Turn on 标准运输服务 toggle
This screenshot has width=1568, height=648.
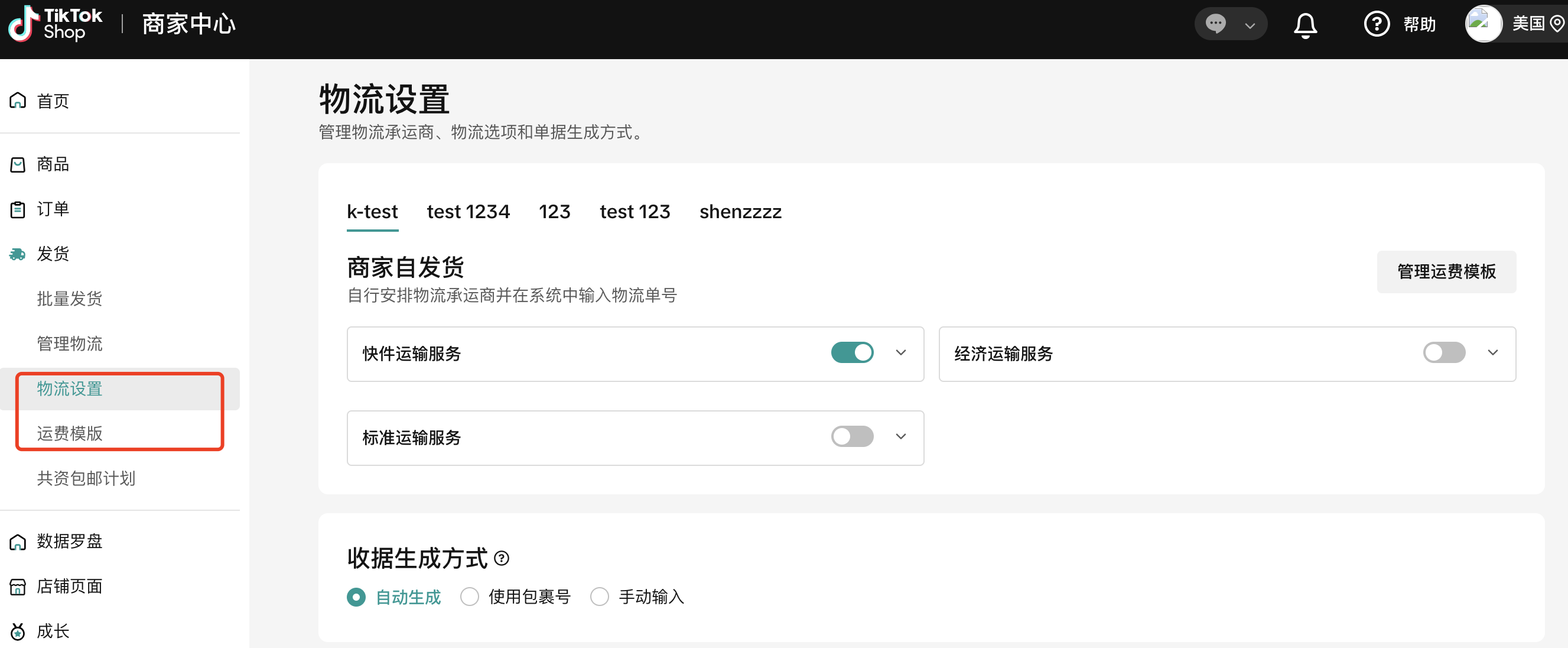coord(852,436)
